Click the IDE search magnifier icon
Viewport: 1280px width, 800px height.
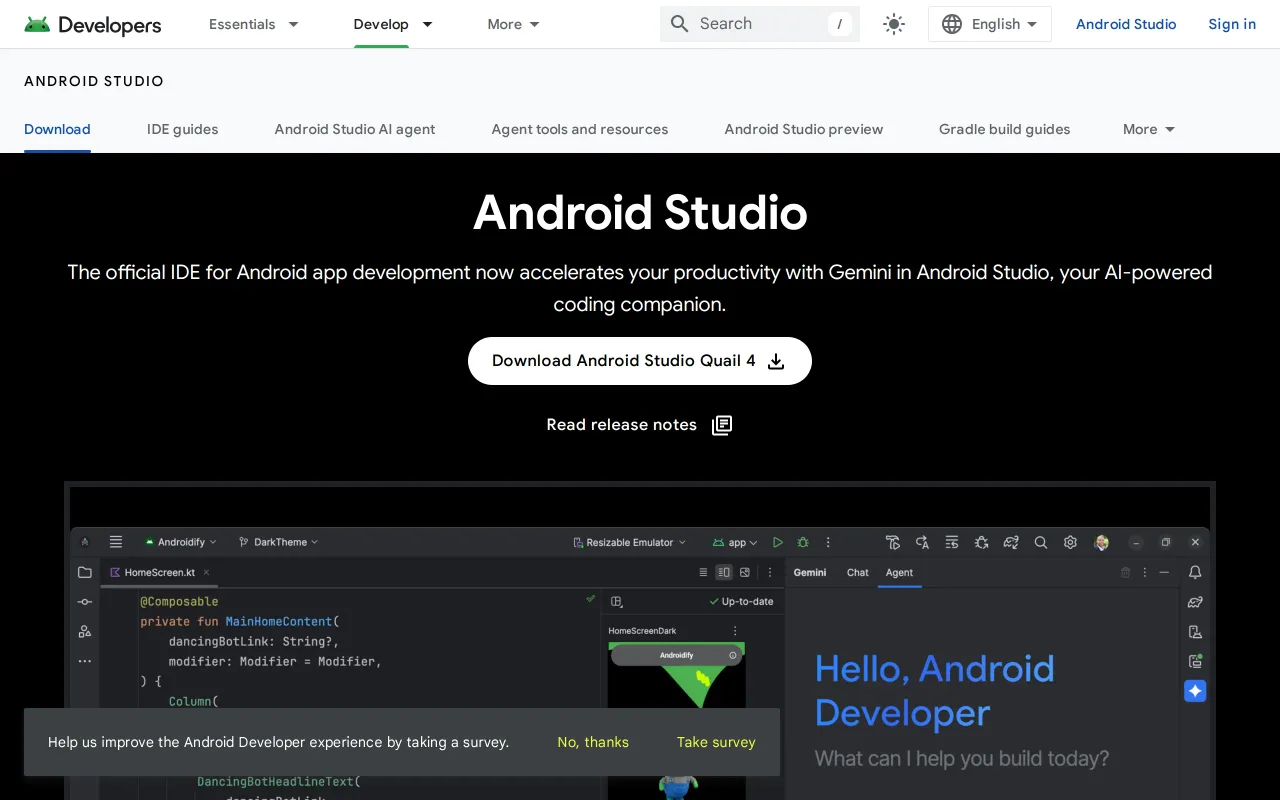(x=1040, y=542)
